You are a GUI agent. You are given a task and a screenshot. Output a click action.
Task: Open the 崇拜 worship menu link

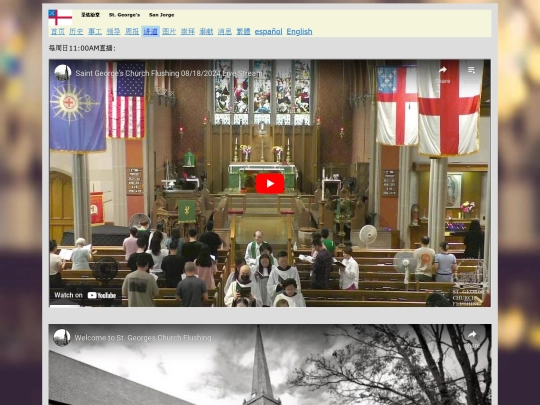tap(188, 32)
